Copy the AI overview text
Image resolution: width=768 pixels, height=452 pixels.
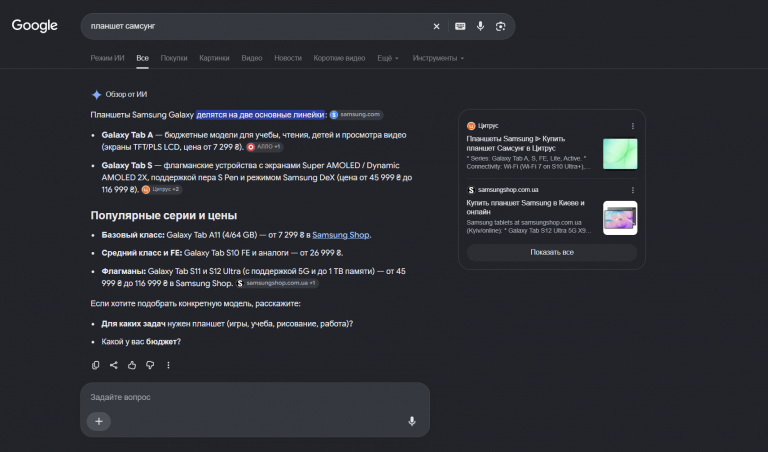pyautogui.click(x=96, y=365)
